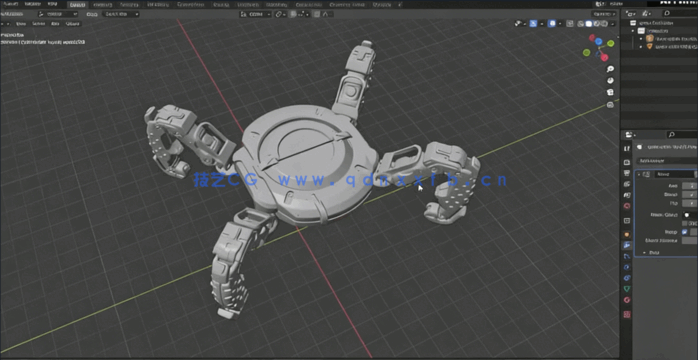Open the Particles properties tab
This screenshot has height=360, width=698.
pyautogui.click(x=627, y=256)
